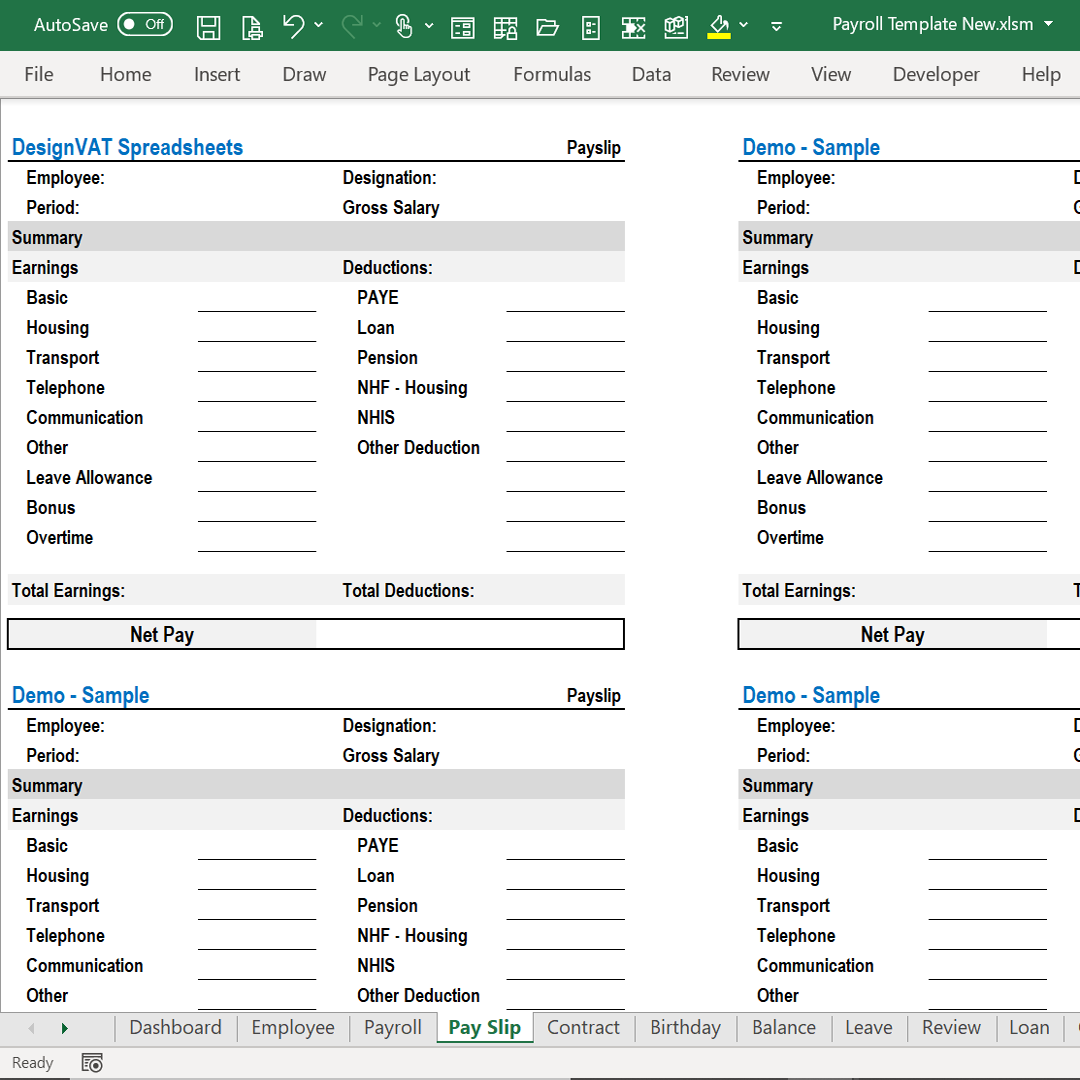Apply yellow fill color from the toolbar
This screenshot has height=1080, width=1080.
[x=719, y=26]
